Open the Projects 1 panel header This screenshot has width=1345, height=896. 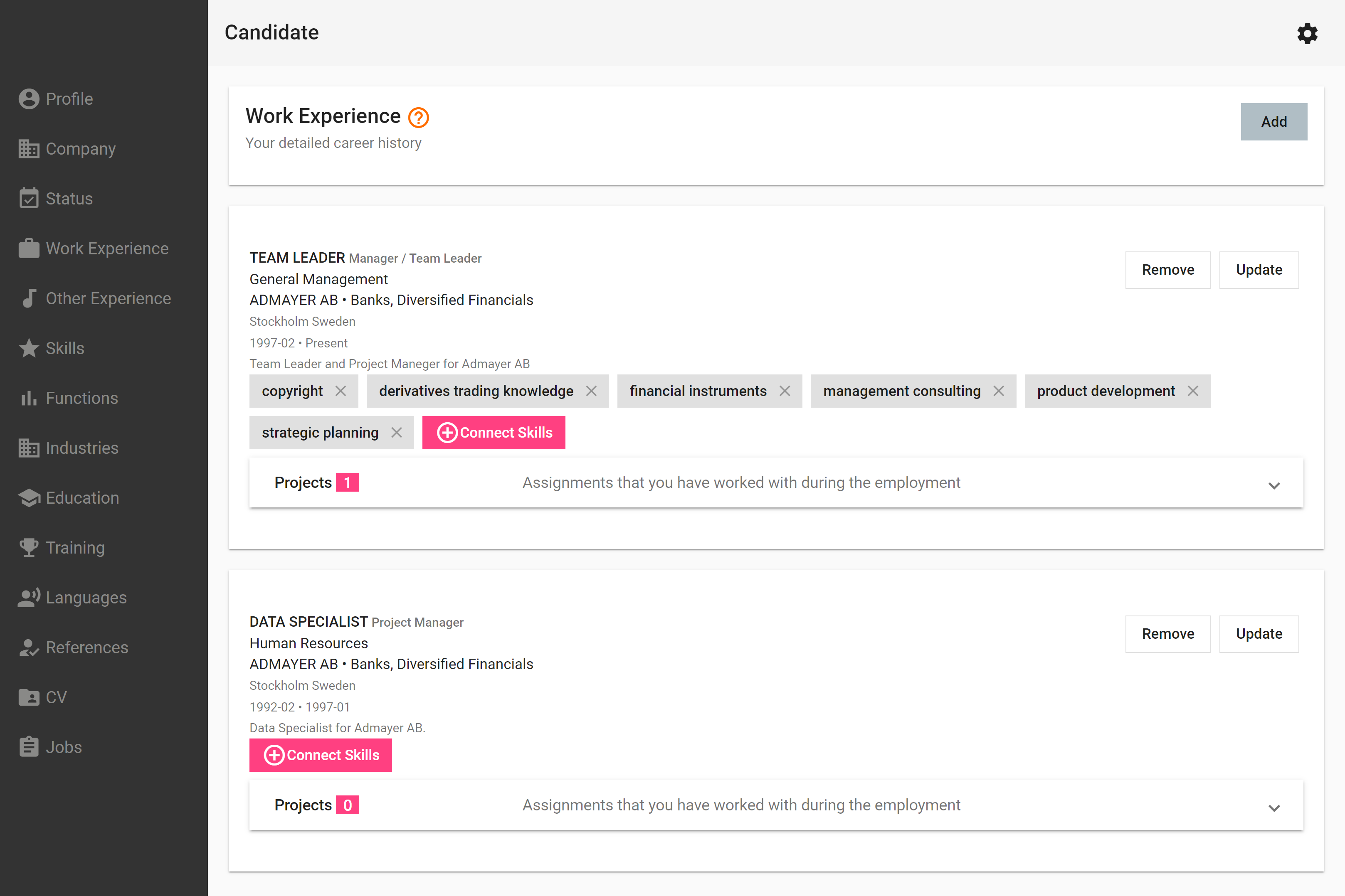point(776,483)
